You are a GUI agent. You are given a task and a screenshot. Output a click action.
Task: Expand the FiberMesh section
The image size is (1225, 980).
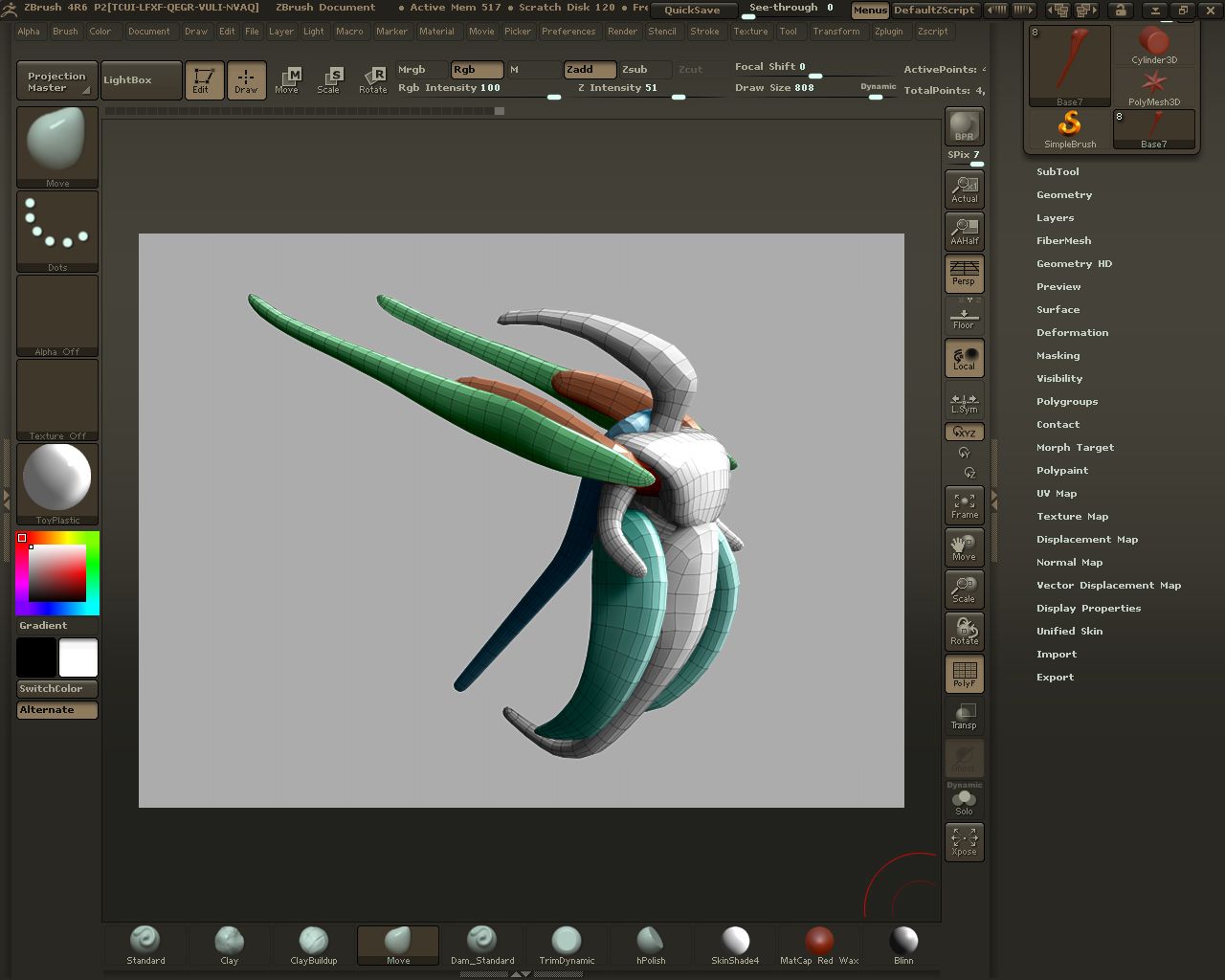click(1063, 241)
